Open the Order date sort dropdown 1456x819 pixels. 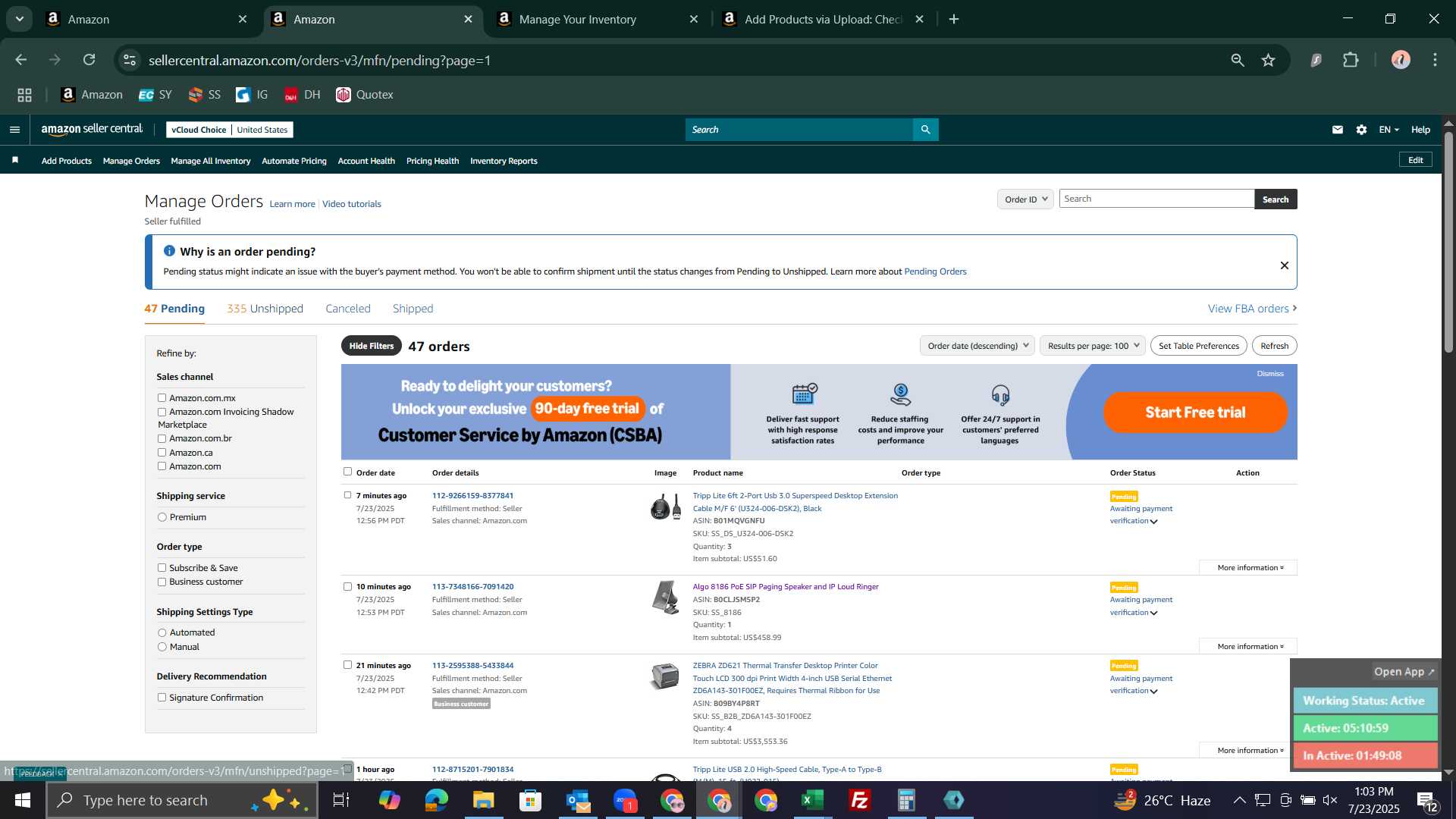click(x=977, y=346)
